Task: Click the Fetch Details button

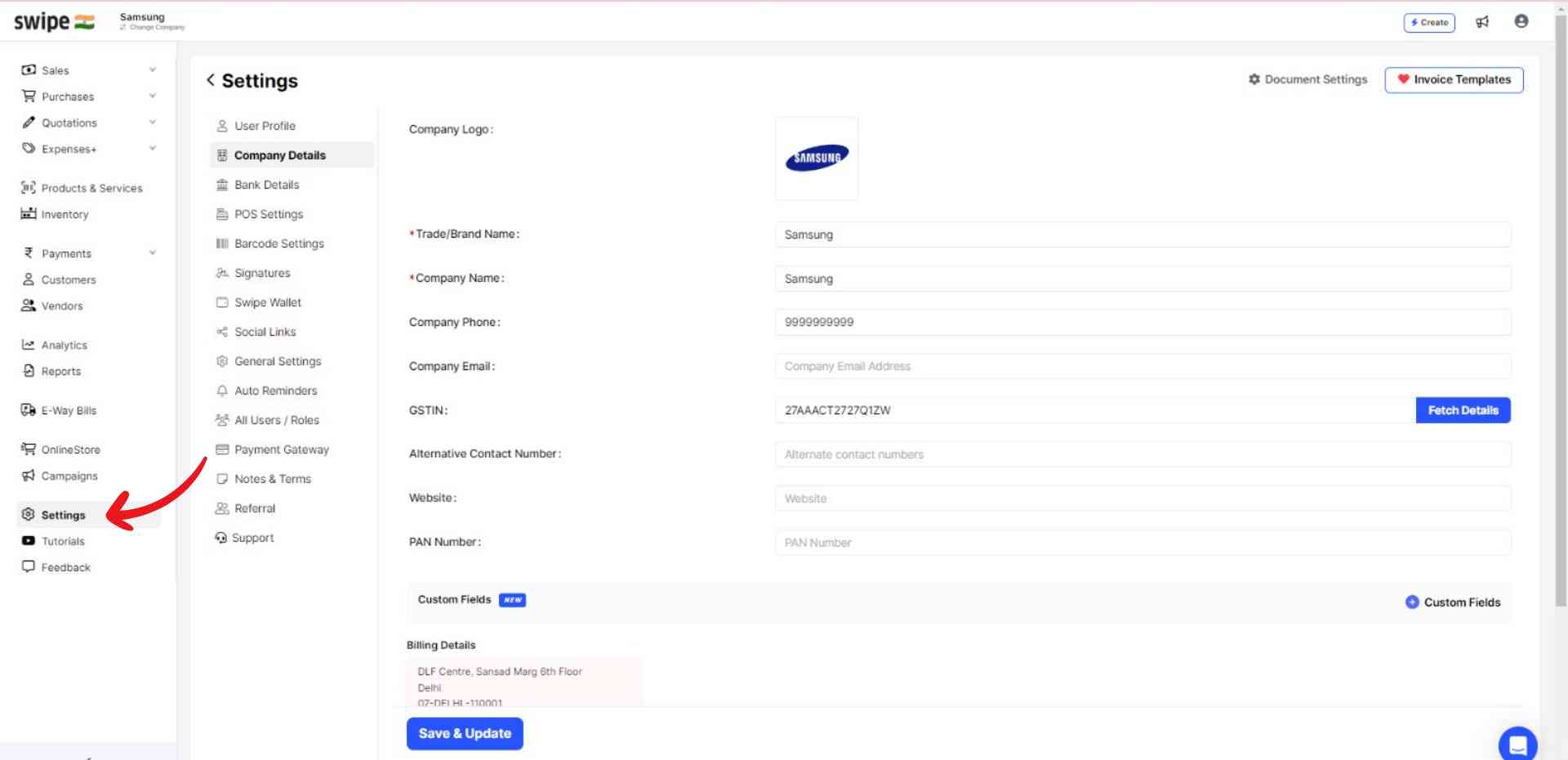Action: (1463, 410)
